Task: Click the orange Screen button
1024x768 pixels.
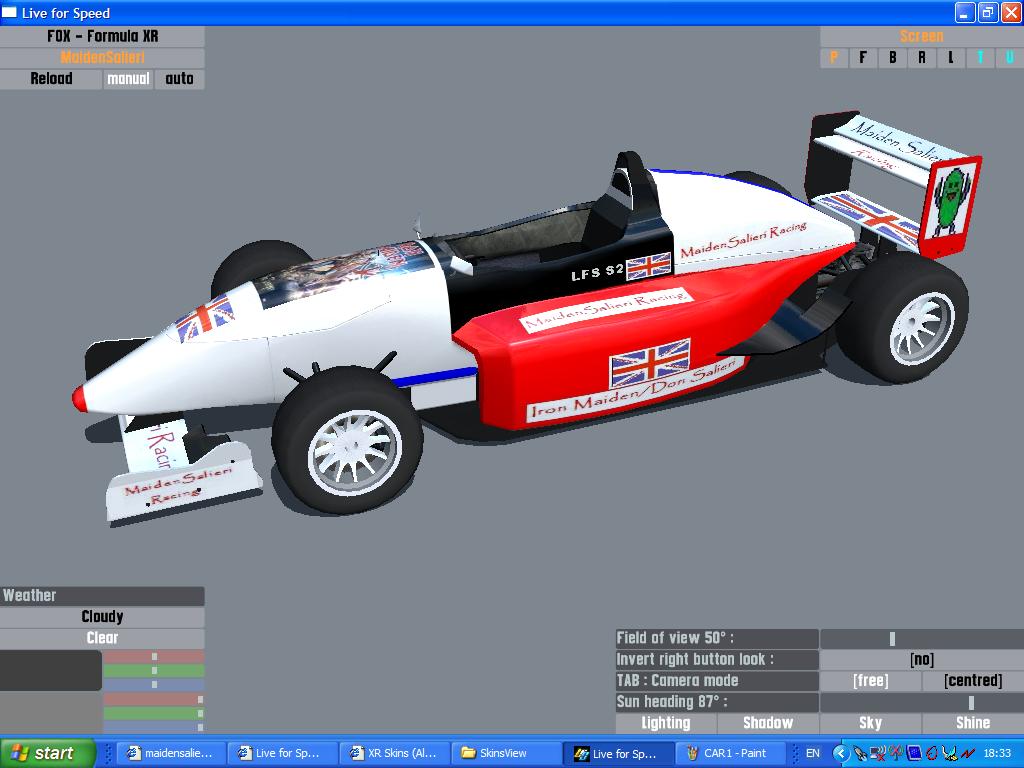Action: [921, 36]
